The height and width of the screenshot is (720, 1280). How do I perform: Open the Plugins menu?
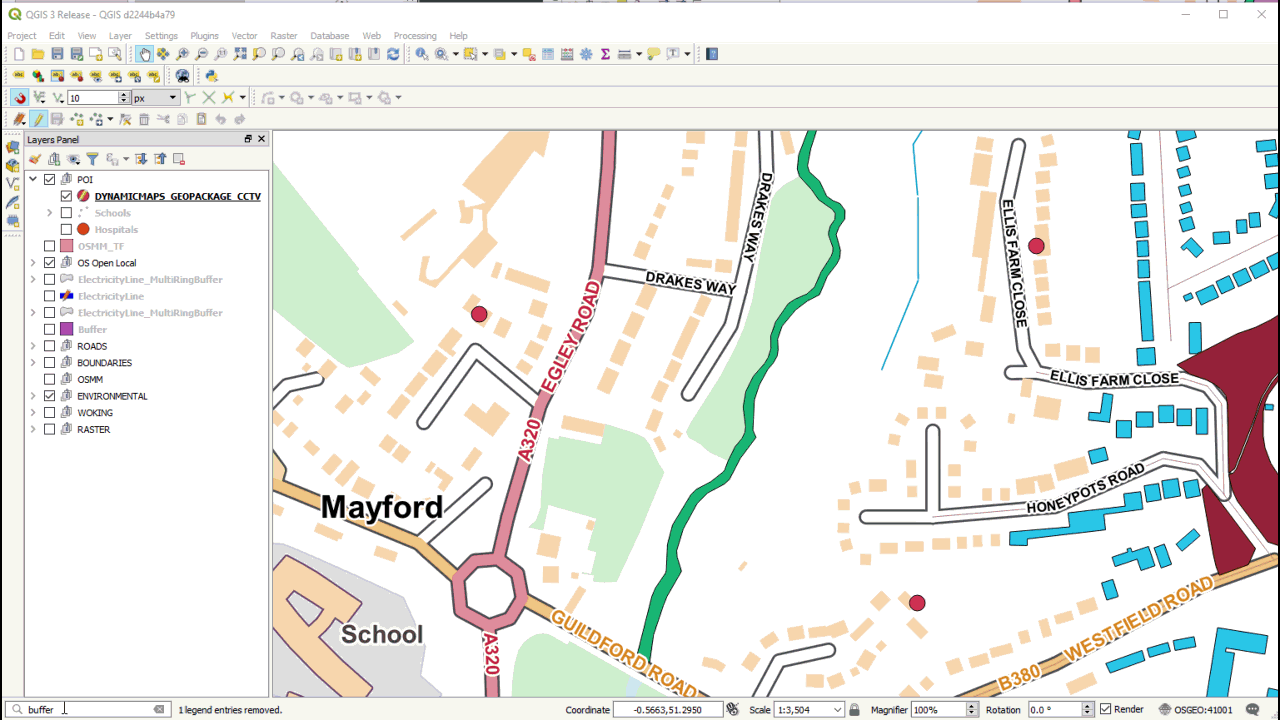pyautogui.click(x=204, y=36)
